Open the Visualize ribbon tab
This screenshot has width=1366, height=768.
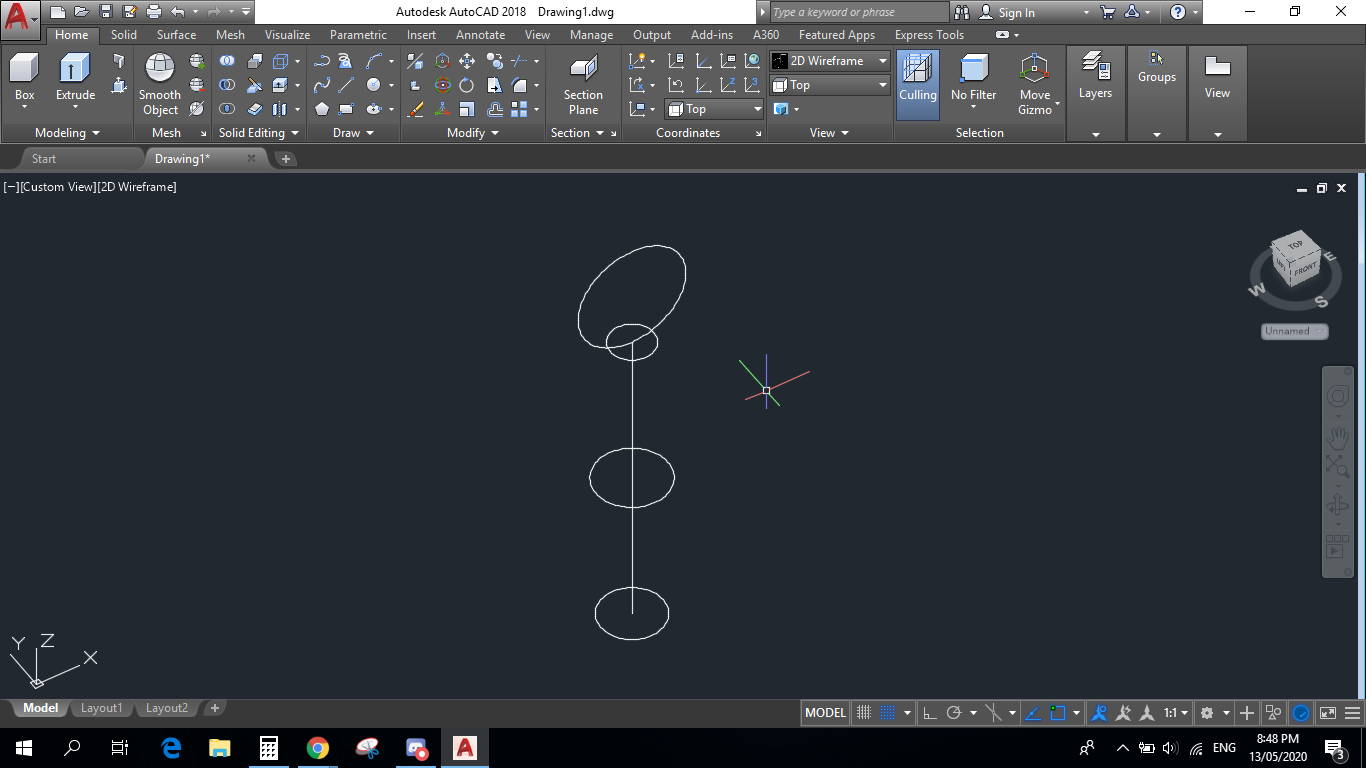pyautogui.click(x=287, y=35)
